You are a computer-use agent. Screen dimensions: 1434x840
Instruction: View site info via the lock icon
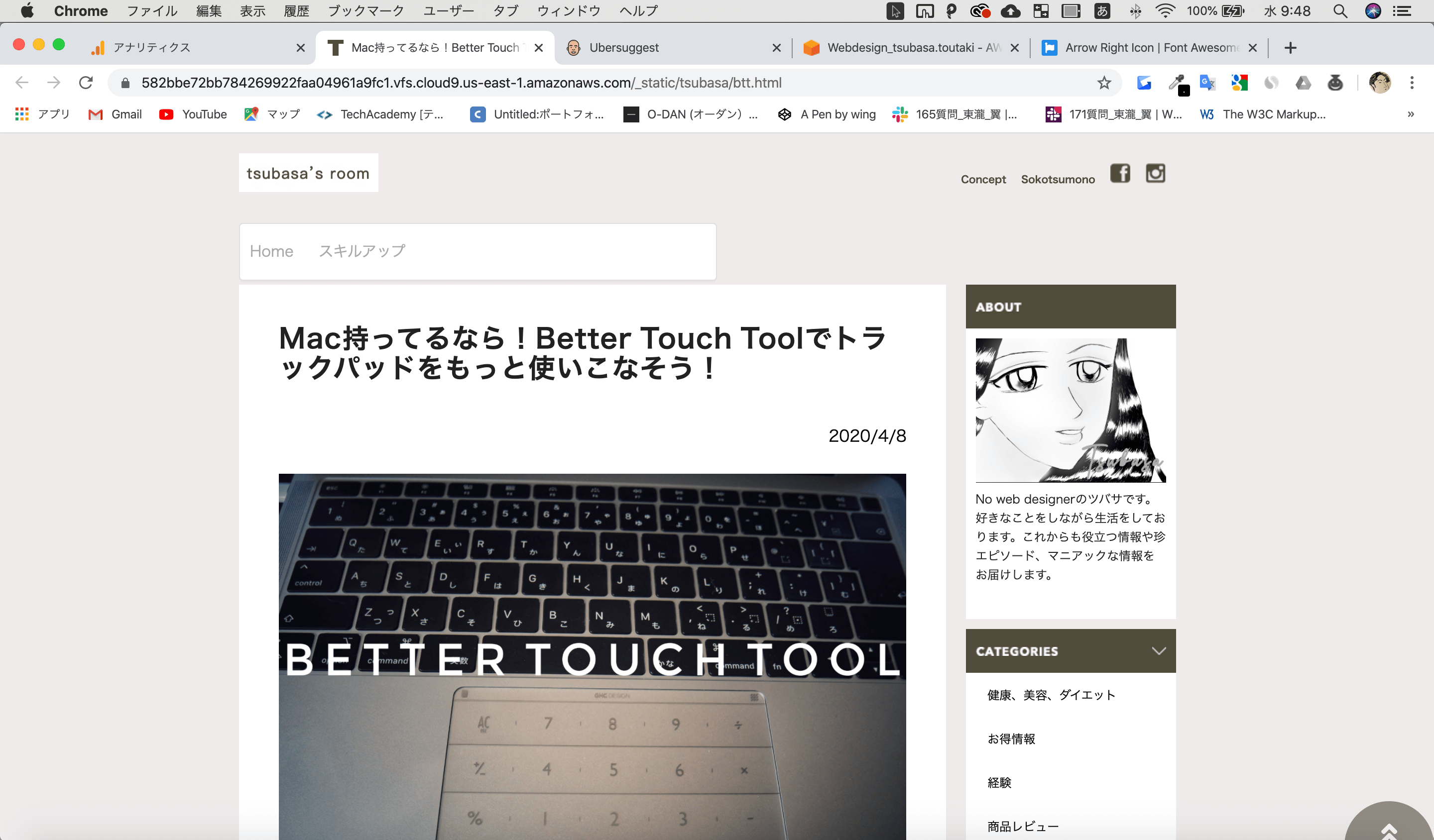(x=125, y=83)
